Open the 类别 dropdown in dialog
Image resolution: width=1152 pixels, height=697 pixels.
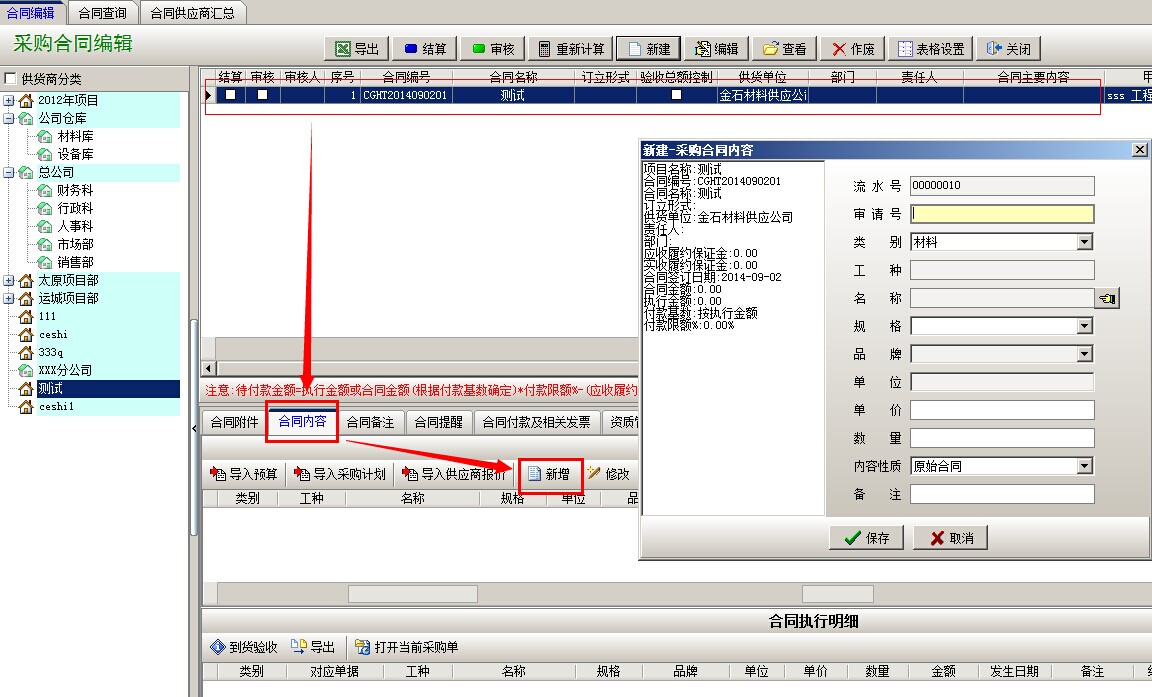click(x=1085, y=242)
